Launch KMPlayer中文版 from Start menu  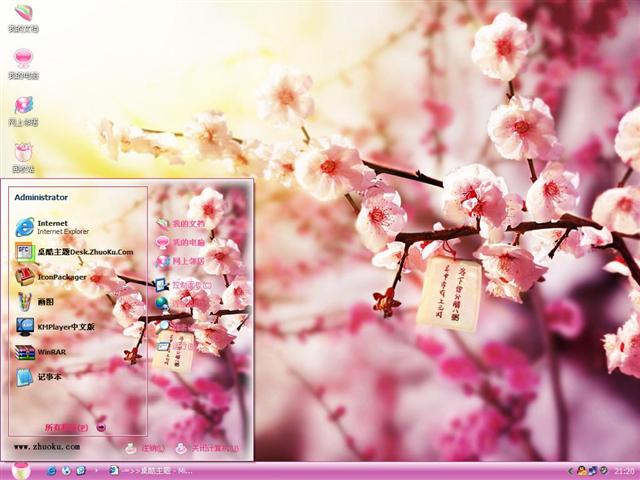(55, 327)
